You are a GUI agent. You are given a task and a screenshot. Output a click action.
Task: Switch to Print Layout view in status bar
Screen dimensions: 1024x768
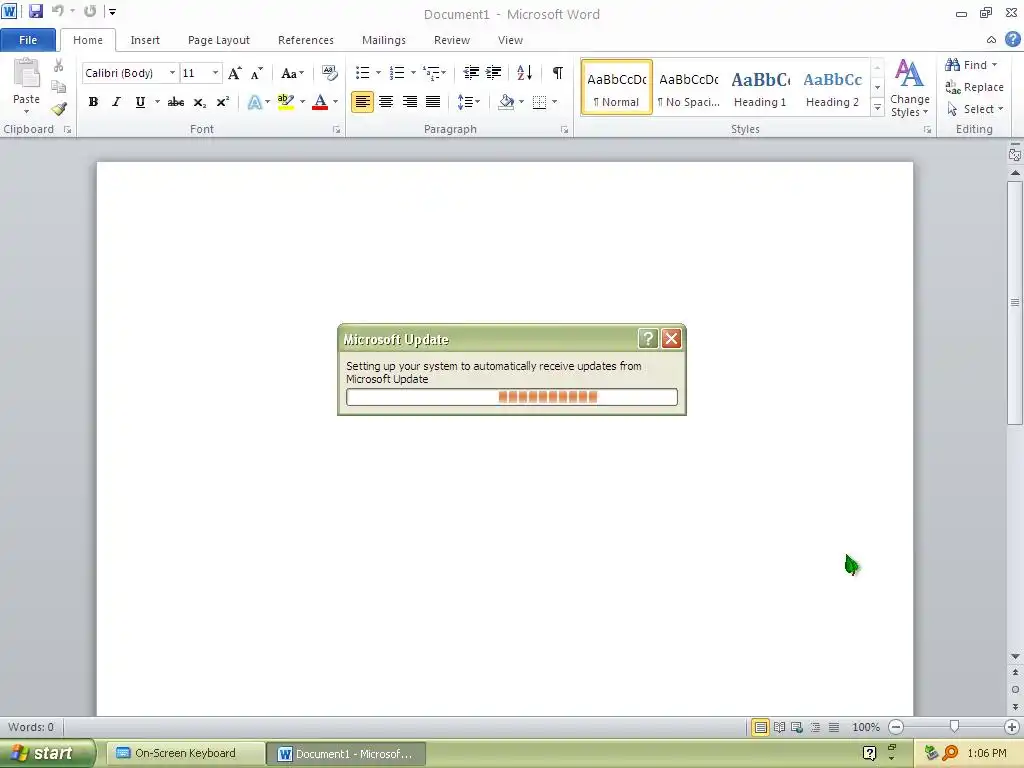tap(760, 727)
